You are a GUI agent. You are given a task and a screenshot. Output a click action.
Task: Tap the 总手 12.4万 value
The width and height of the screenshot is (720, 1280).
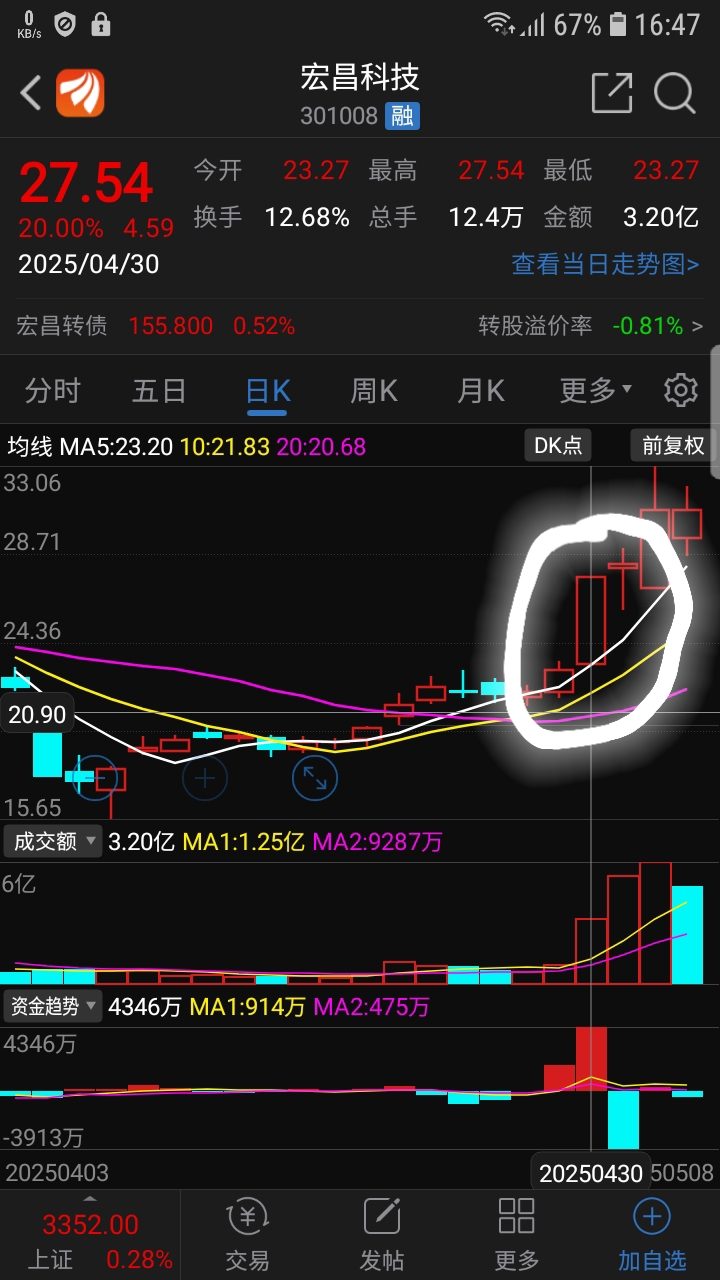(486, 217)
